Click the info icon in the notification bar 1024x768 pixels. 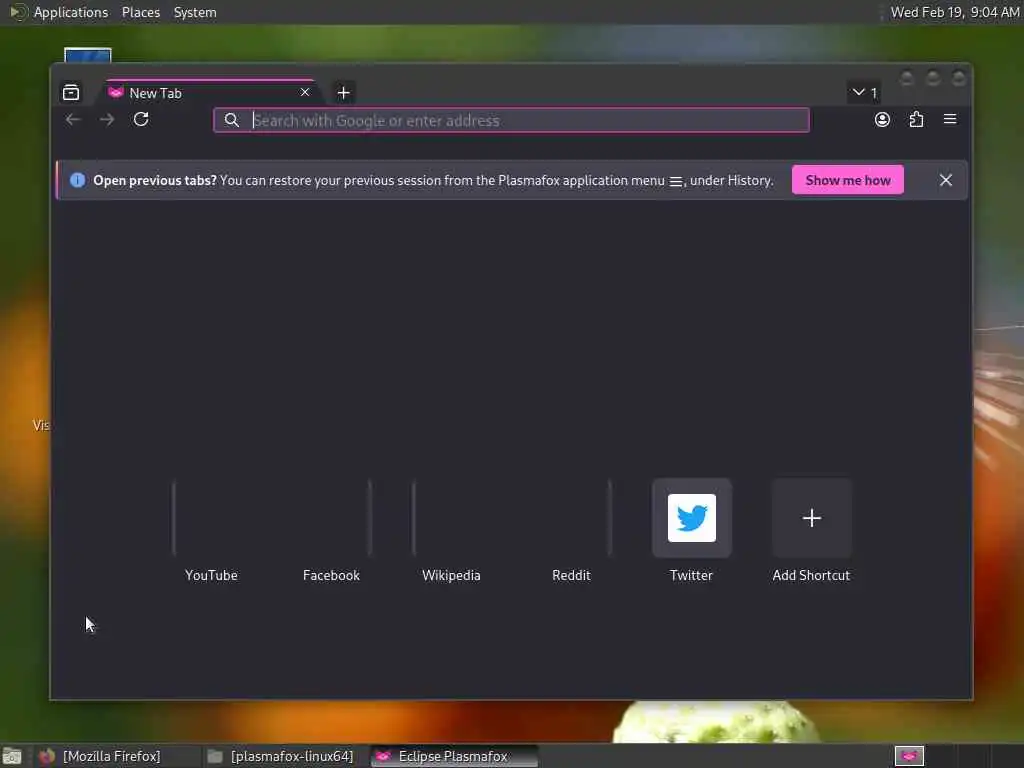click(77, 180)
